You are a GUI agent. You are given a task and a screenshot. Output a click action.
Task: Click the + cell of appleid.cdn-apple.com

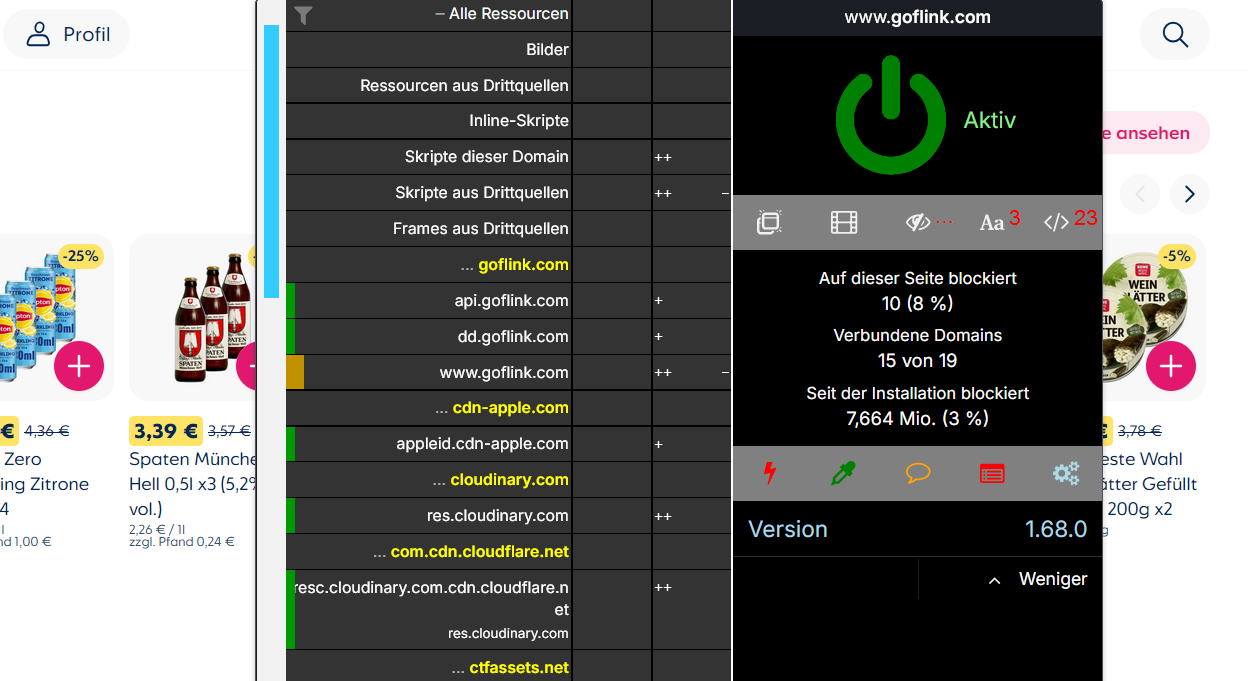tap(691, 444)
